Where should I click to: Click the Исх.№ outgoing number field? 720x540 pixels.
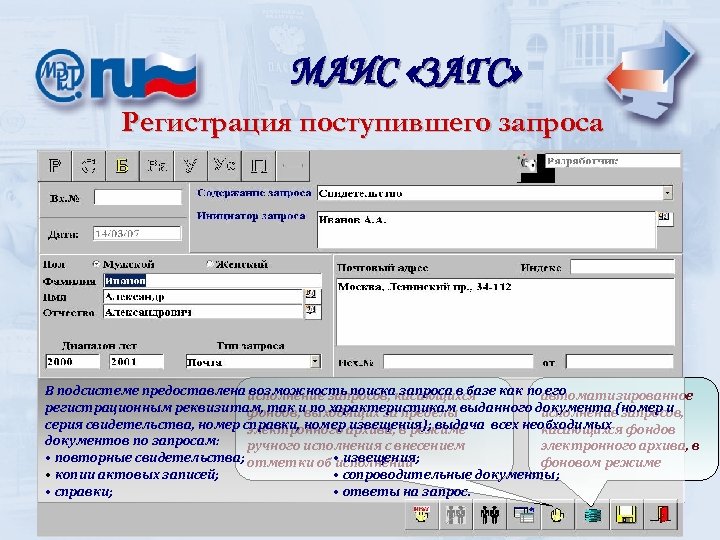458,362
